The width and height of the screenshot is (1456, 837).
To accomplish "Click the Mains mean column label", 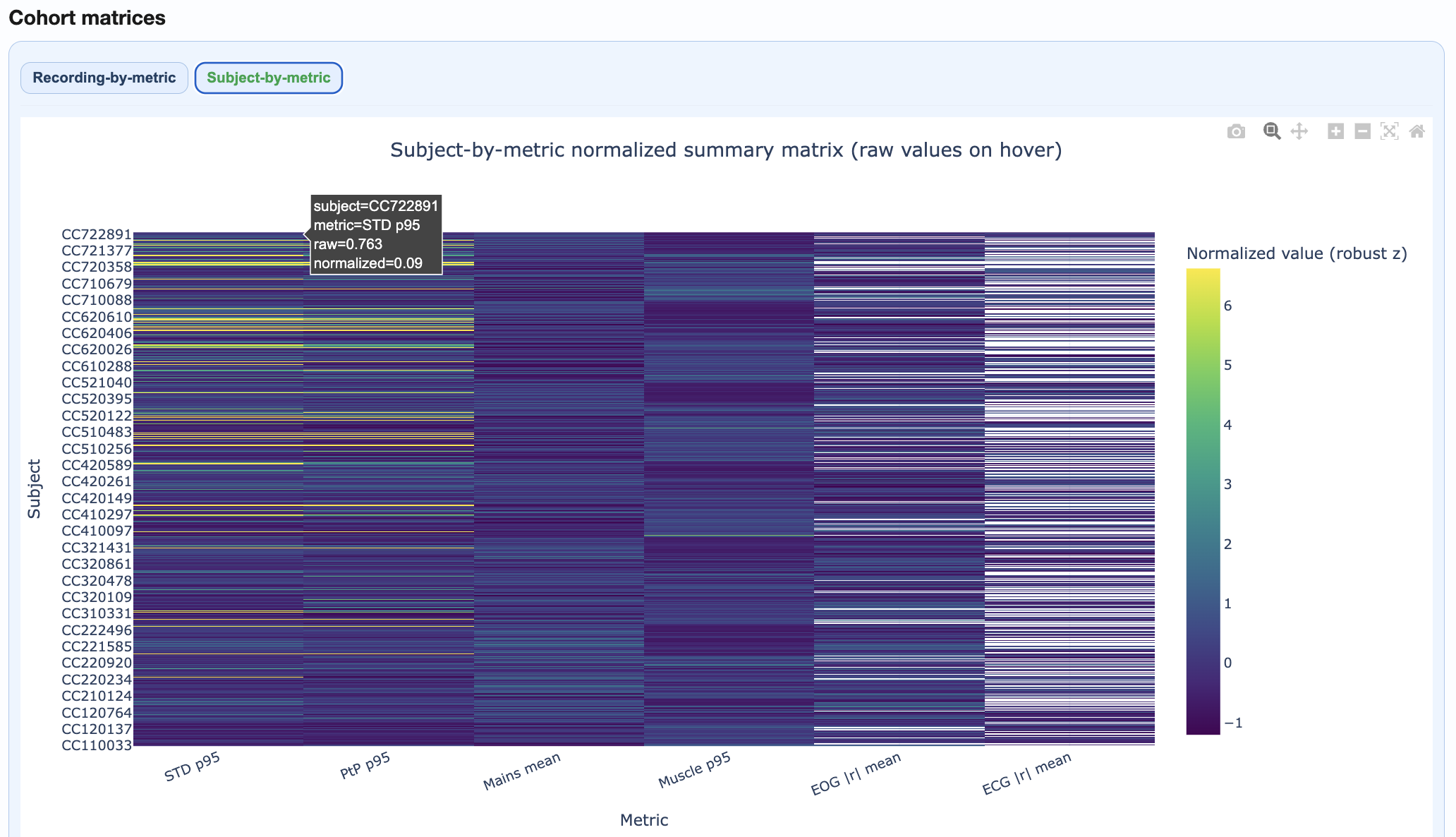I will pos(522,771).
